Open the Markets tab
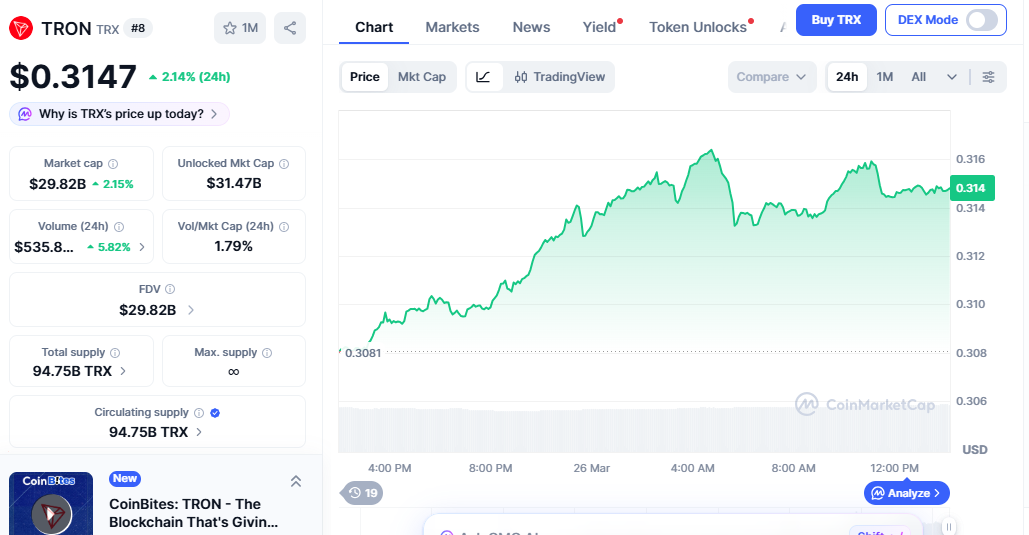The image size is (1029, 535). [x=452, y=28]
